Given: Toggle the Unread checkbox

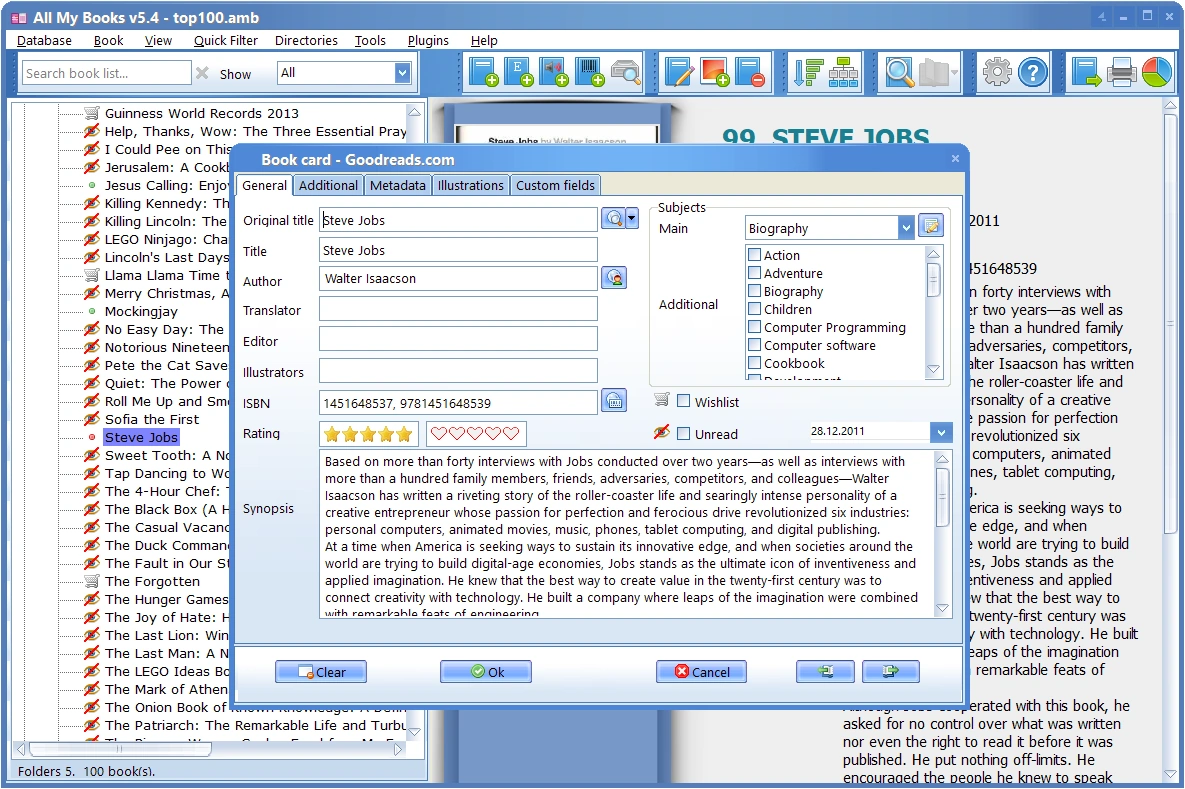Looking at the screenshot, I should pos(684,434).
